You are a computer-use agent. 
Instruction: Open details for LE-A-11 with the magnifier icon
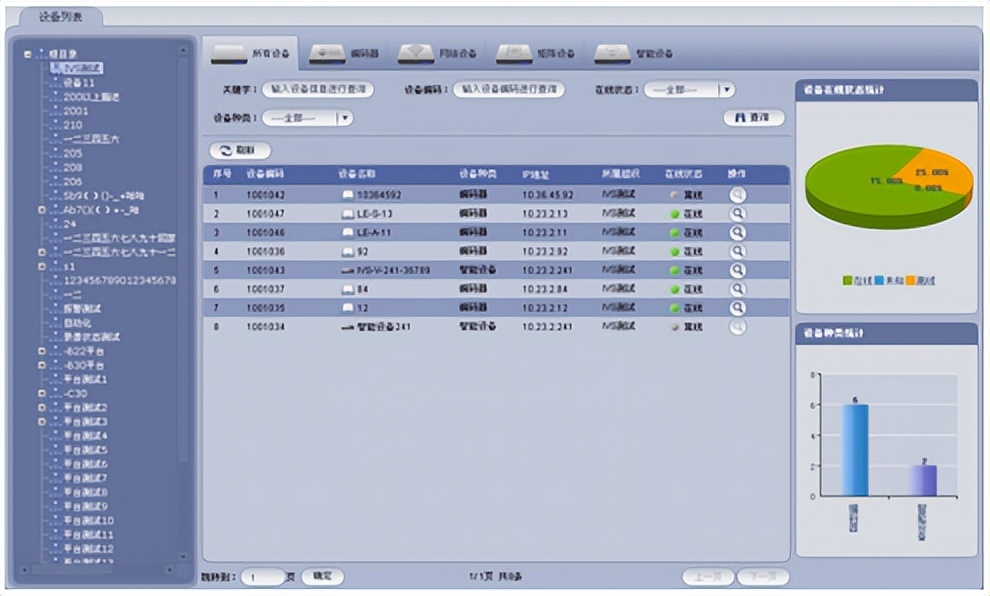pyautogui.click(x=738, y=232)
